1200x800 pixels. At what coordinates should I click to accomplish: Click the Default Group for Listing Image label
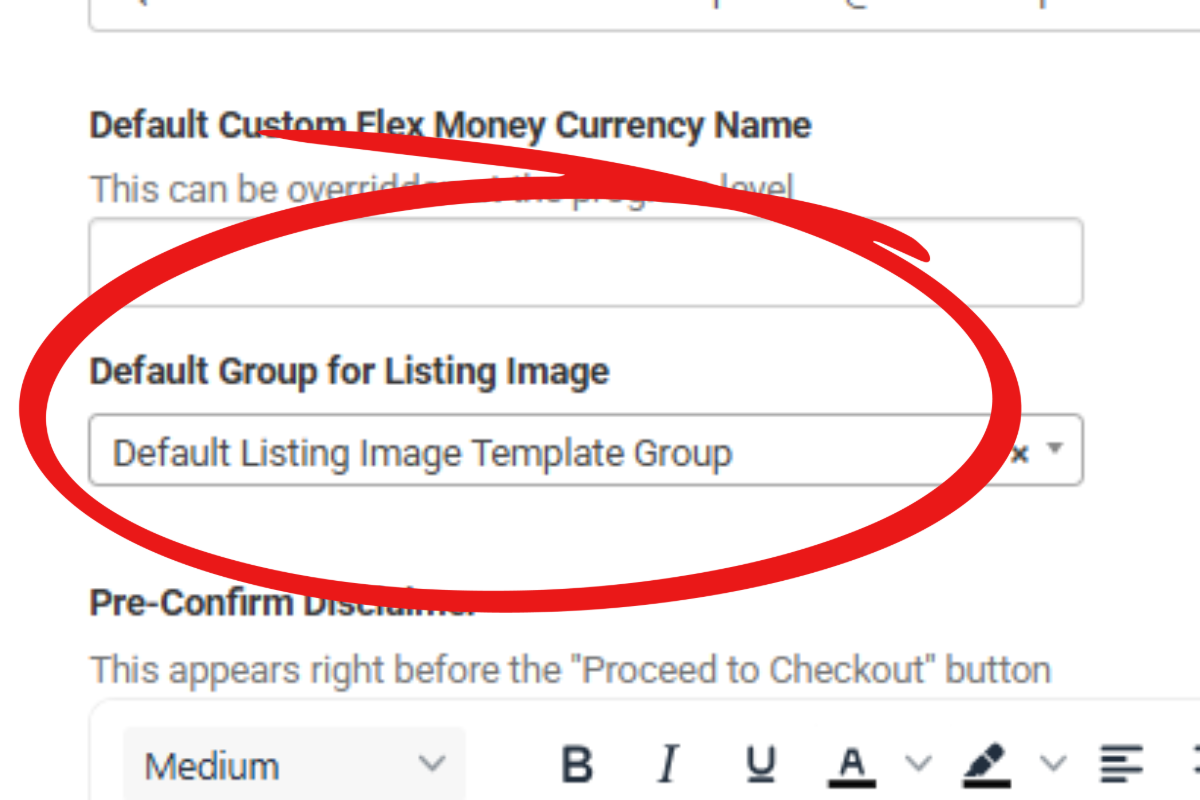(x=350, y=372)
